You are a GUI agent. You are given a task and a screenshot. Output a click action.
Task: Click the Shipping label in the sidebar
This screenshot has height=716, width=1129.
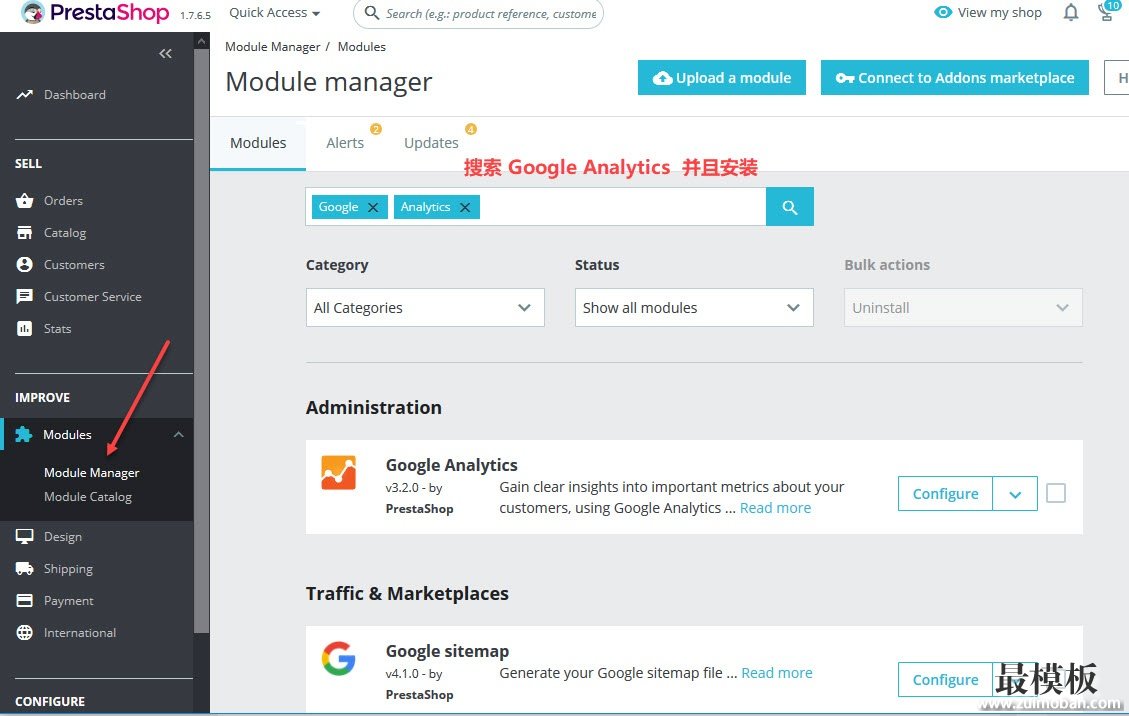pyautogui.click(x=68, y=568)
